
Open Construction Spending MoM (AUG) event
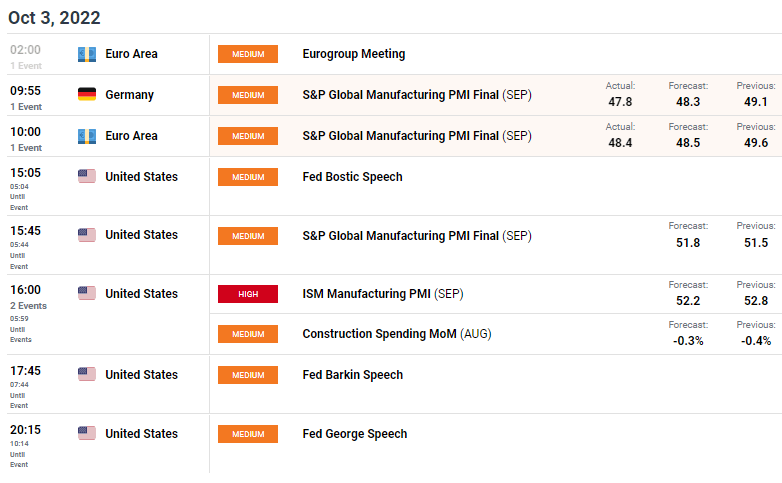[397, 334]
